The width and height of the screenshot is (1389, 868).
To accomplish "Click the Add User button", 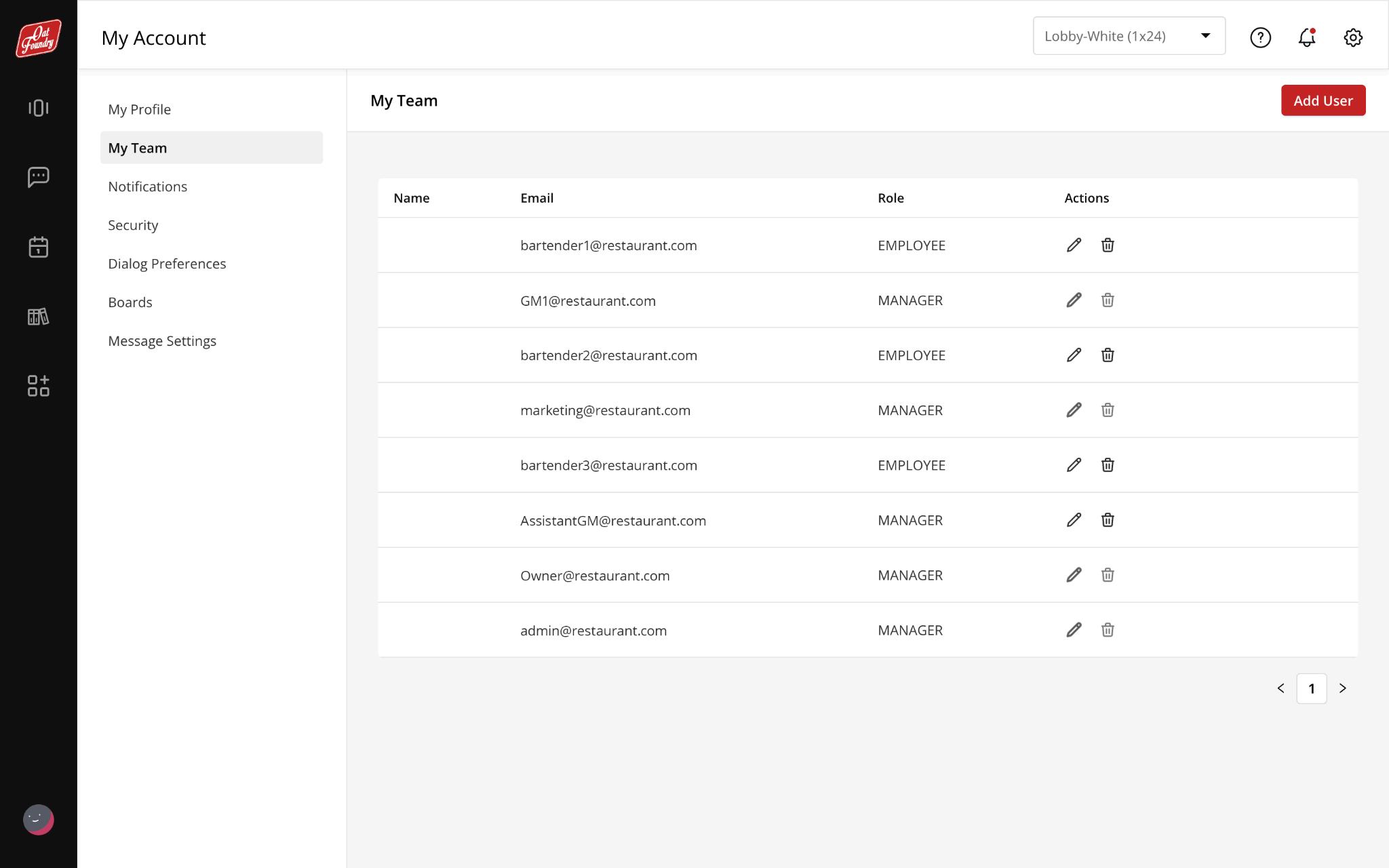I will (1323, 100).
